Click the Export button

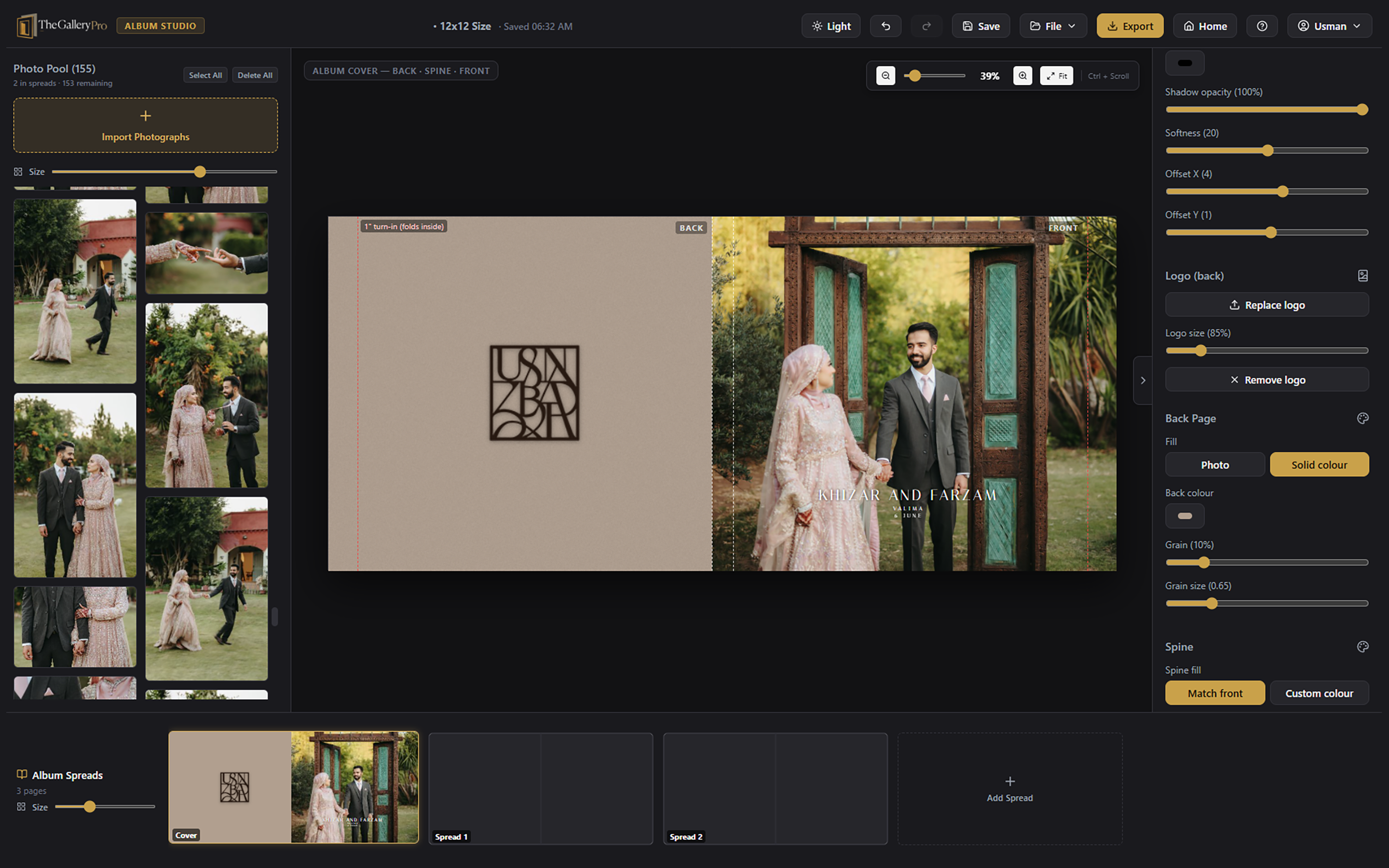coord(1130,26)
